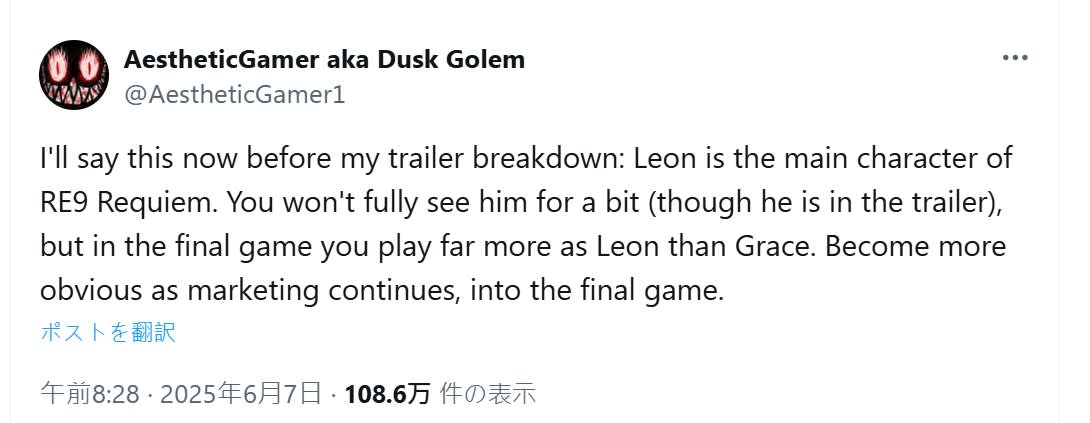The image size is (1090, 423).
Task: Open the display name AestheticGamer aka Dusk Golem
Action: tap(324, 59)
